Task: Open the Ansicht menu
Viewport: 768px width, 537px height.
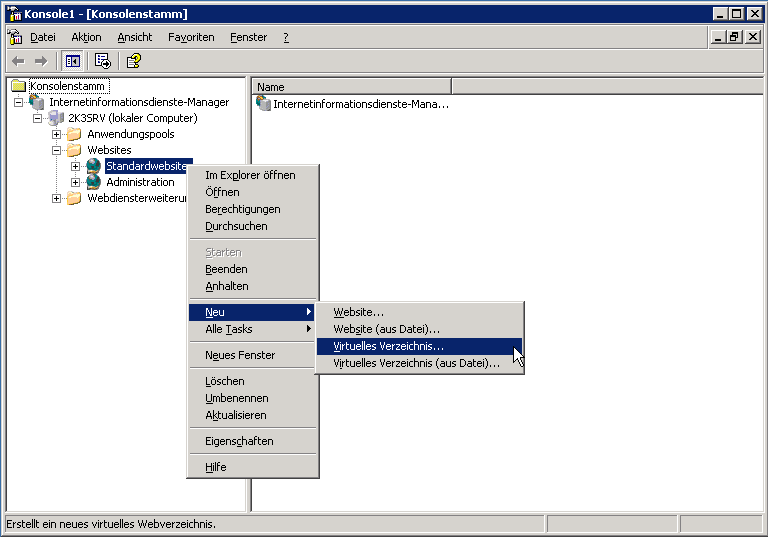Action: click(x=135, y=37)
